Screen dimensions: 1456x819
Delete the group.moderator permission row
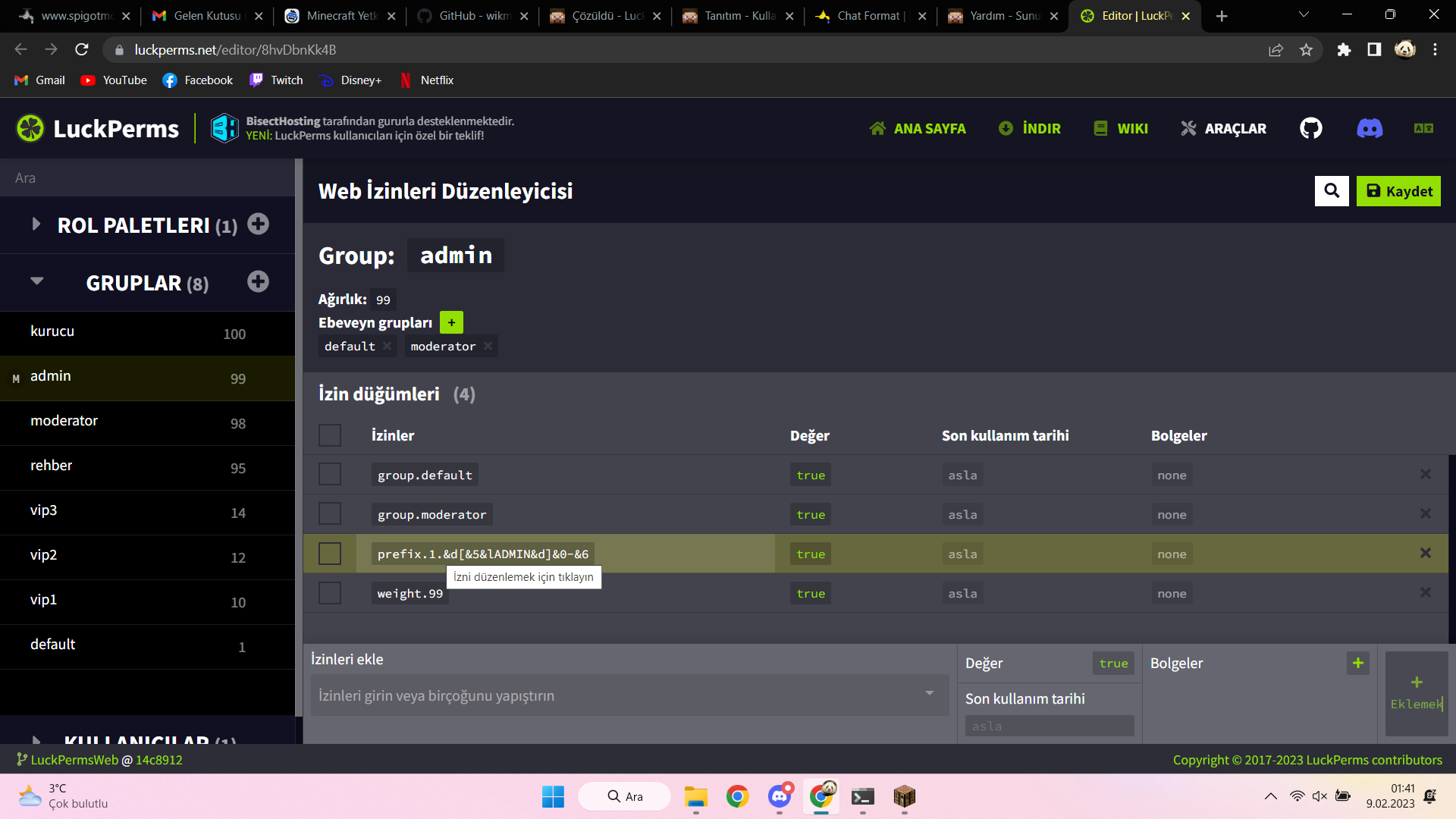(x=1426, y=513)
